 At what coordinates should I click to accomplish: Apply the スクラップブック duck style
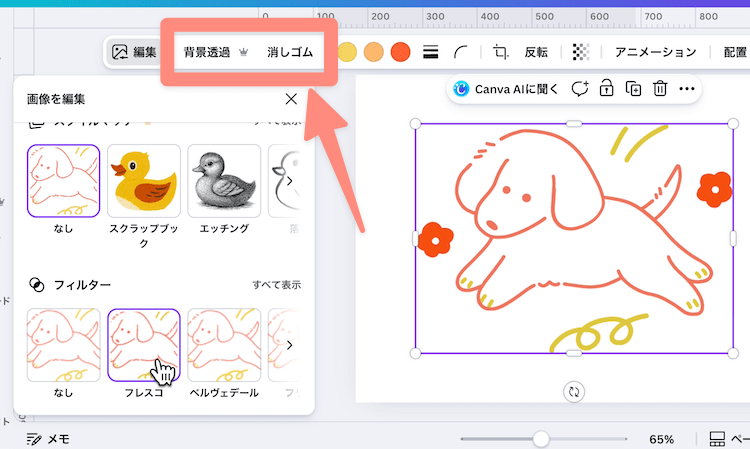coord(143,181)
